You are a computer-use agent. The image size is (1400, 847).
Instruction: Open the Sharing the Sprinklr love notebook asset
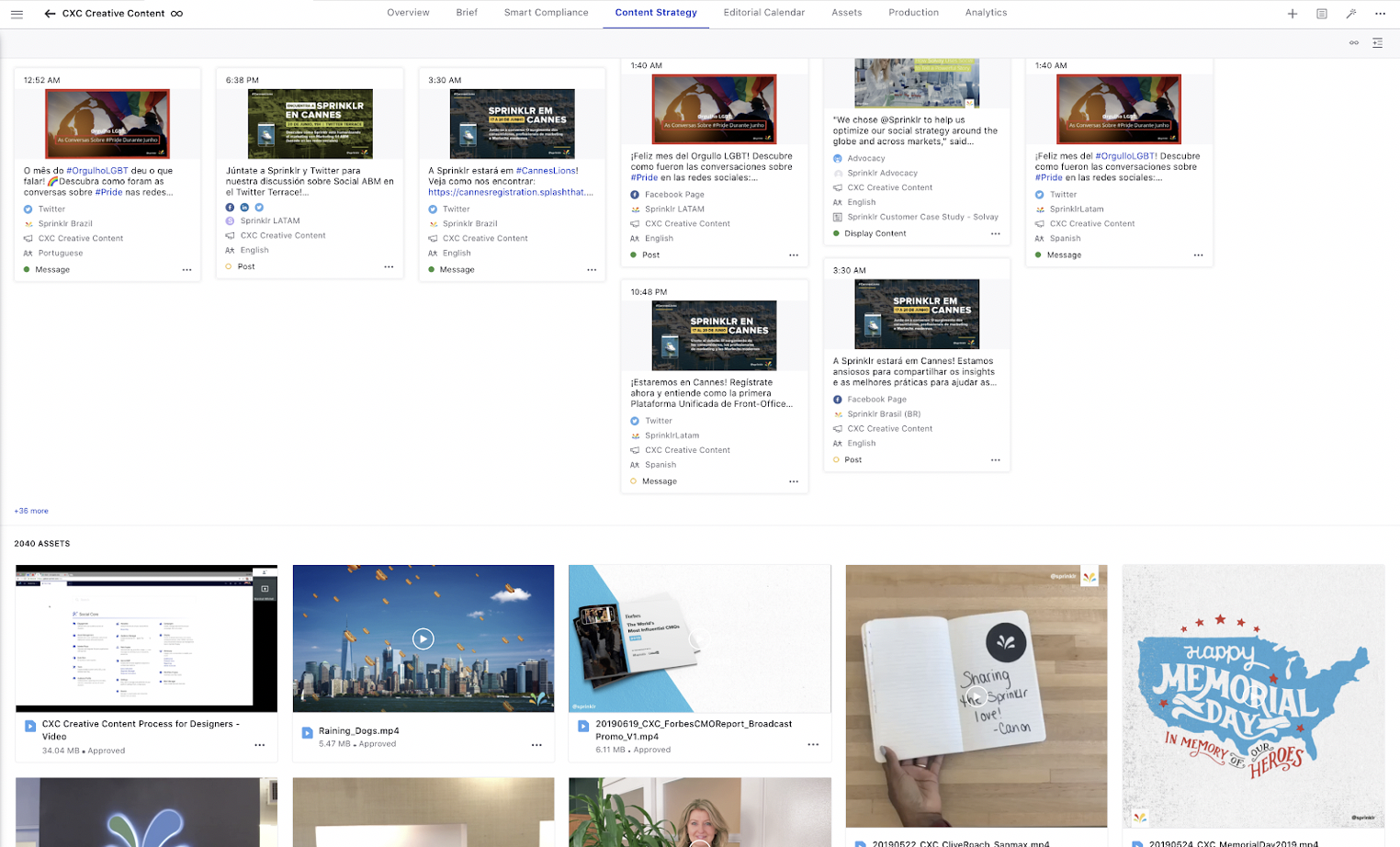pyautogui.click(x=977, y=696)
